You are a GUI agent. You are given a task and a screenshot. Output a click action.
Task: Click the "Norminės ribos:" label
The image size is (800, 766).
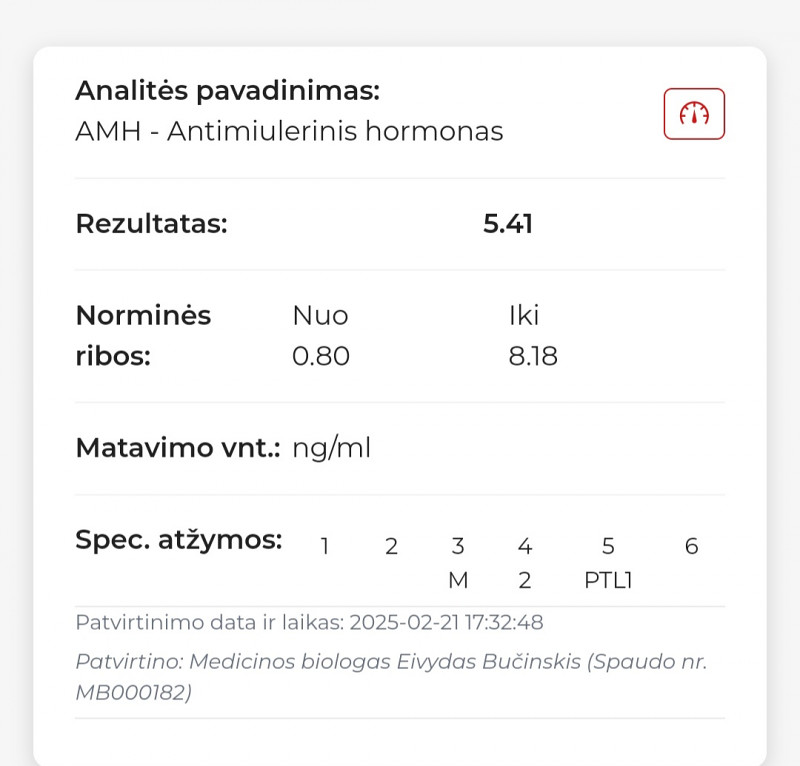tap(143, 335)
